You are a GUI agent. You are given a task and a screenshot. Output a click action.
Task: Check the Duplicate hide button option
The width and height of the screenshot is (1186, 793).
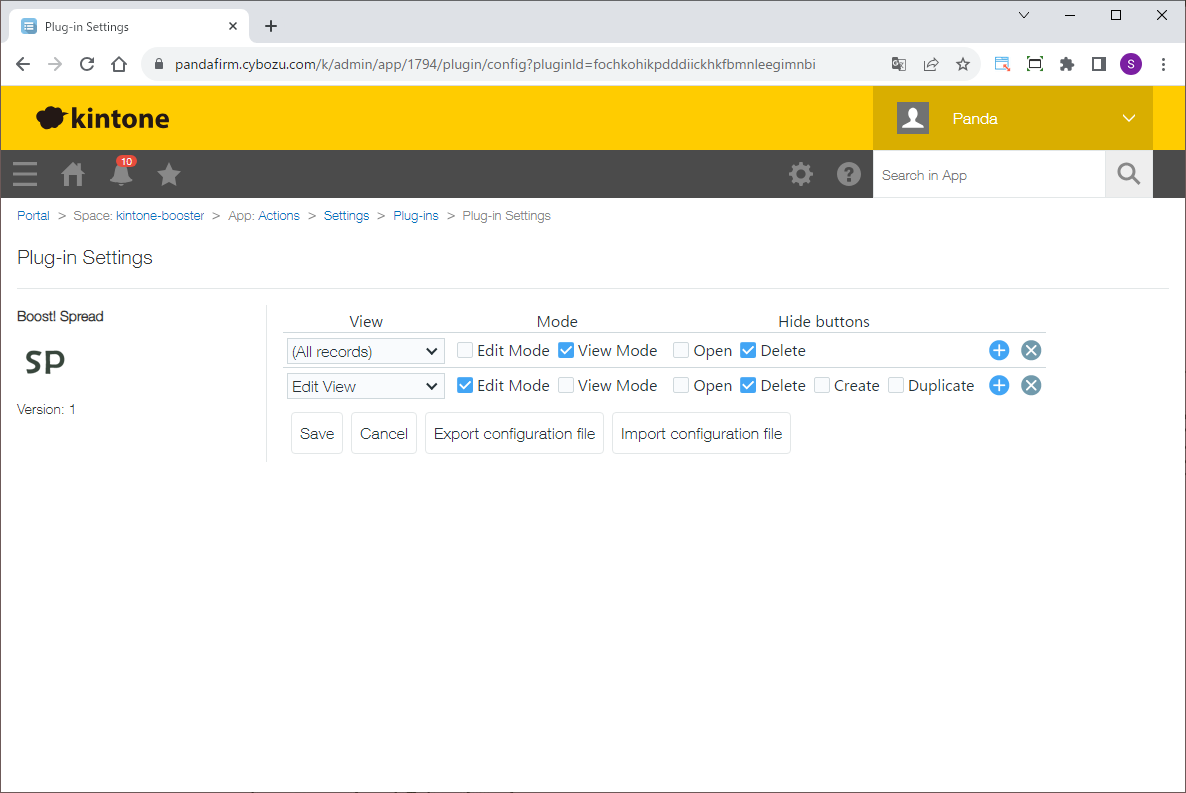click(896, 386)
